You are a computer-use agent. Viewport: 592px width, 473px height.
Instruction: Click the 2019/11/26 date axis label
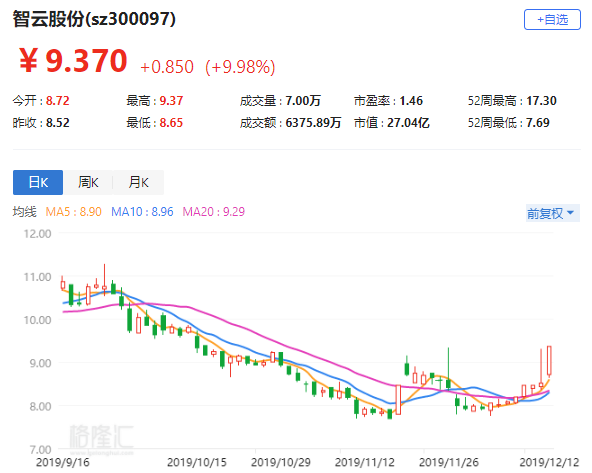point(449,462)
